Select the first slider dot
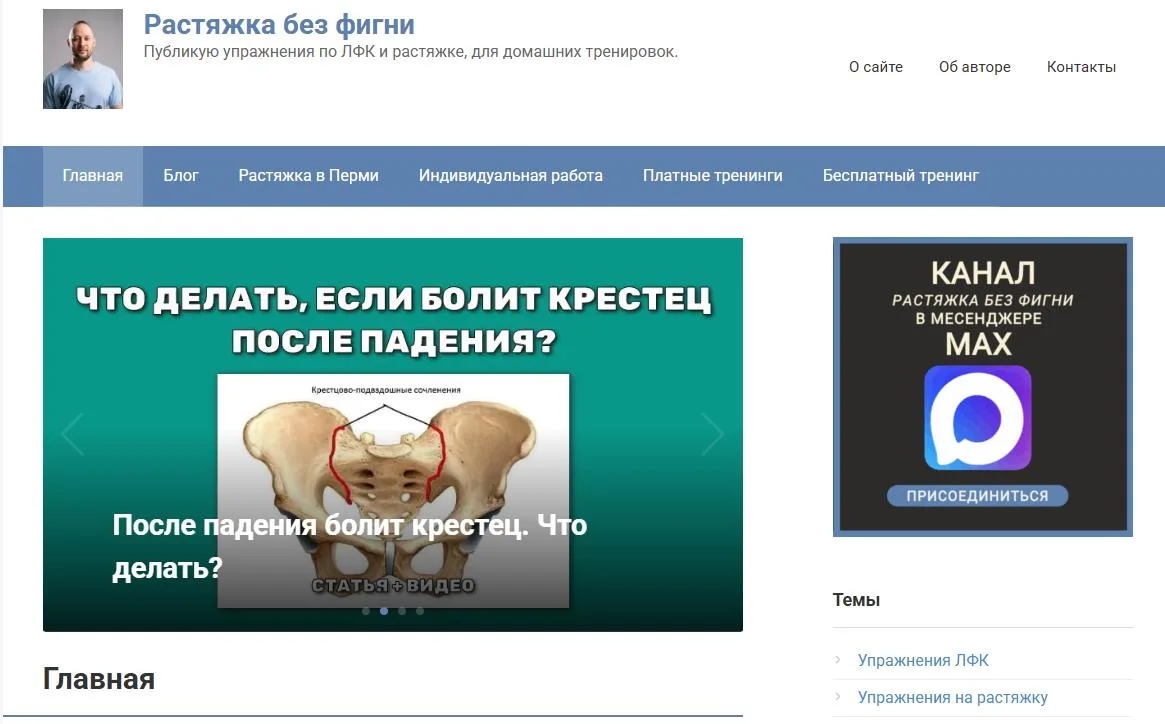 tap(366, 611)
